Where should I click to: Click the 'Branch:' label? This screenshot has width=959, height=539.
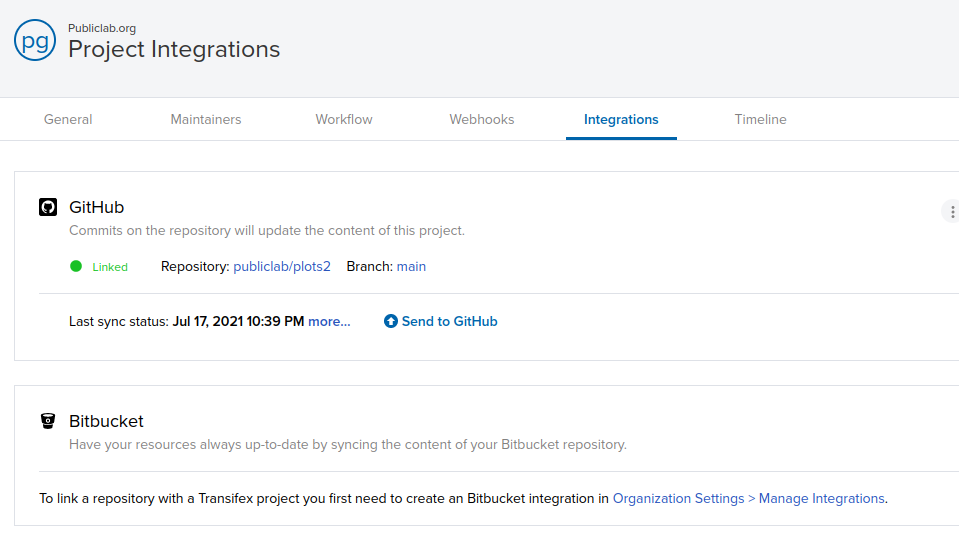[369, 267]
